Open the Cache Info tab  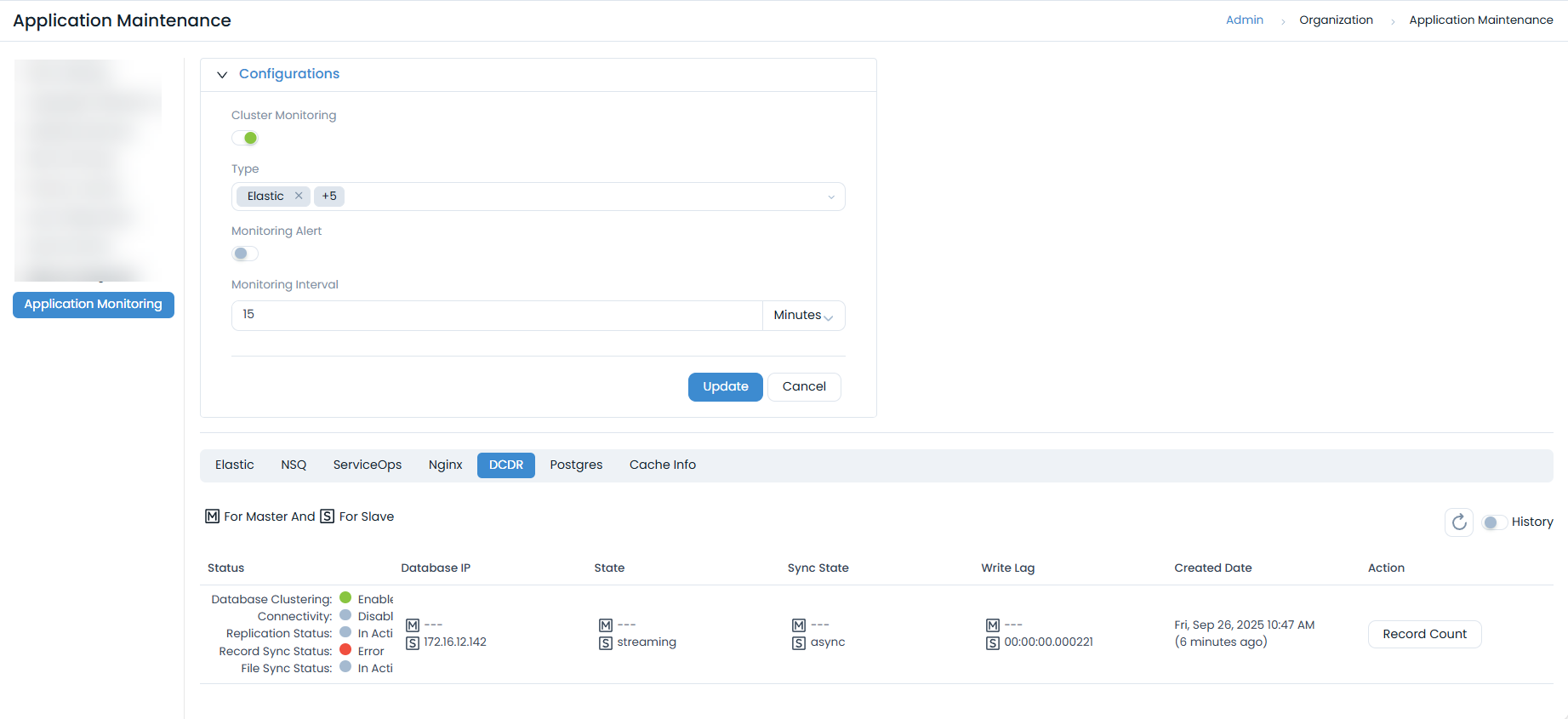[x=662, y=465]
